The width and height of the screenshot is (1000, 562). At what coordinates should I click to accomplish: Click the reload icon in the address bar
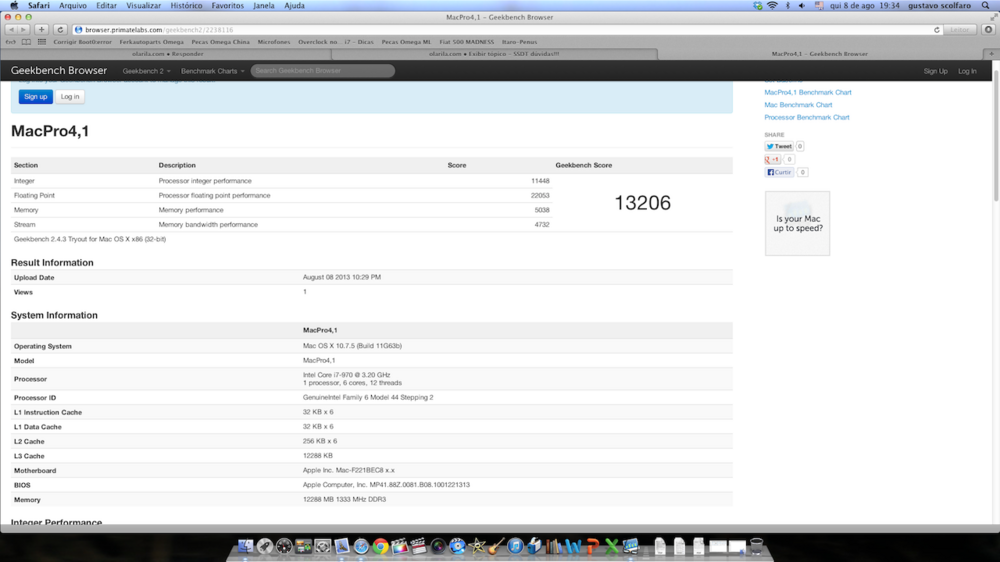[x=937, y=30]
